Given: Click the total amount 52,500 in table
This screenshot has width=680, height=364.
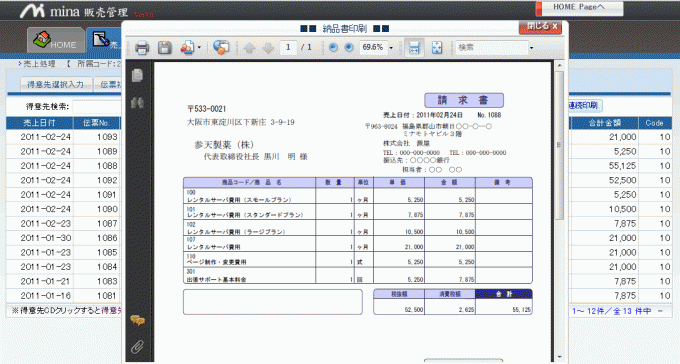Looking at the screenshot, I should coord(622,180).
